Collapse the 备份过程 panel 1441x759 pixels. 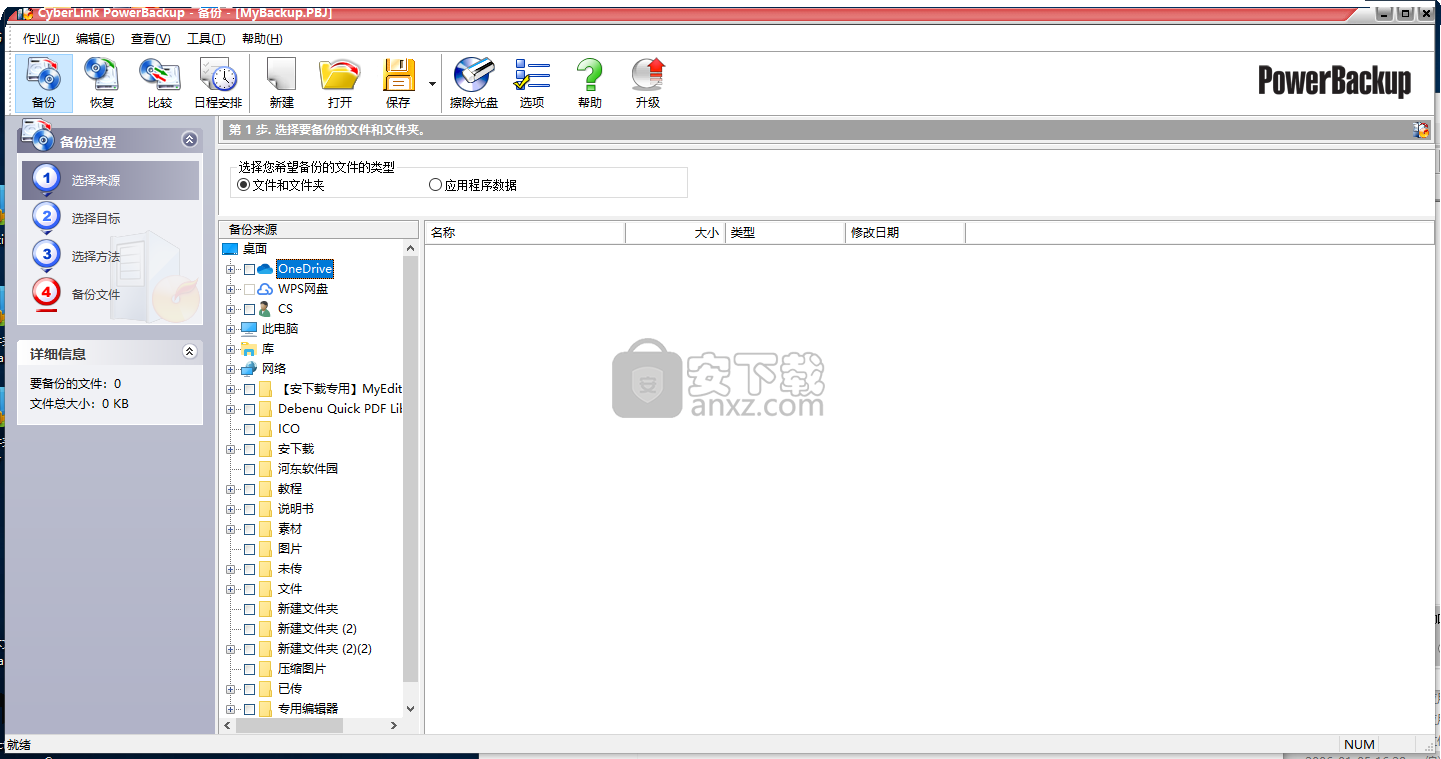189,140
